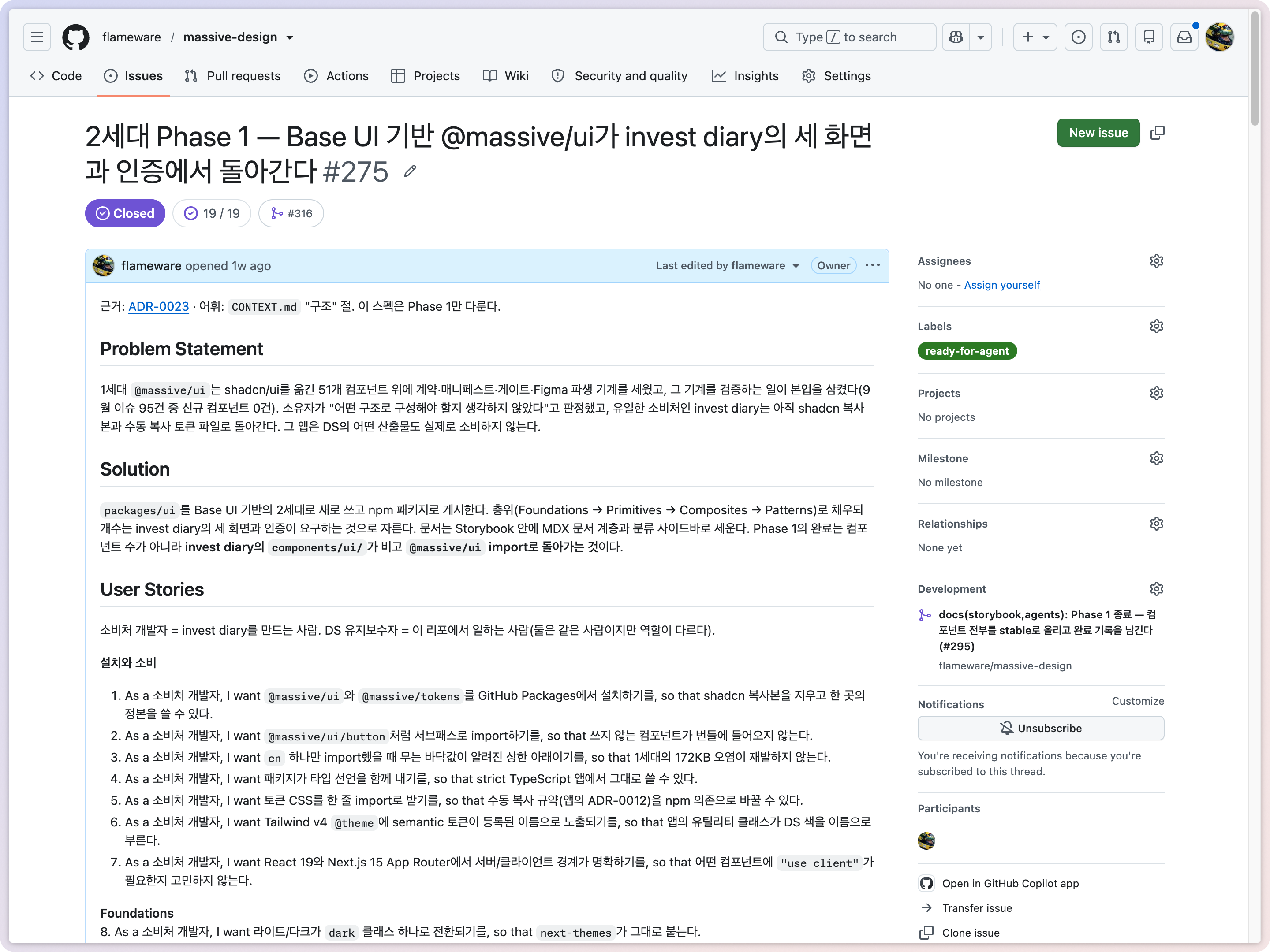The image size is (1270, 952).
Task: Expand the Copilot dropdown arrow
Action: coord(981,37)
